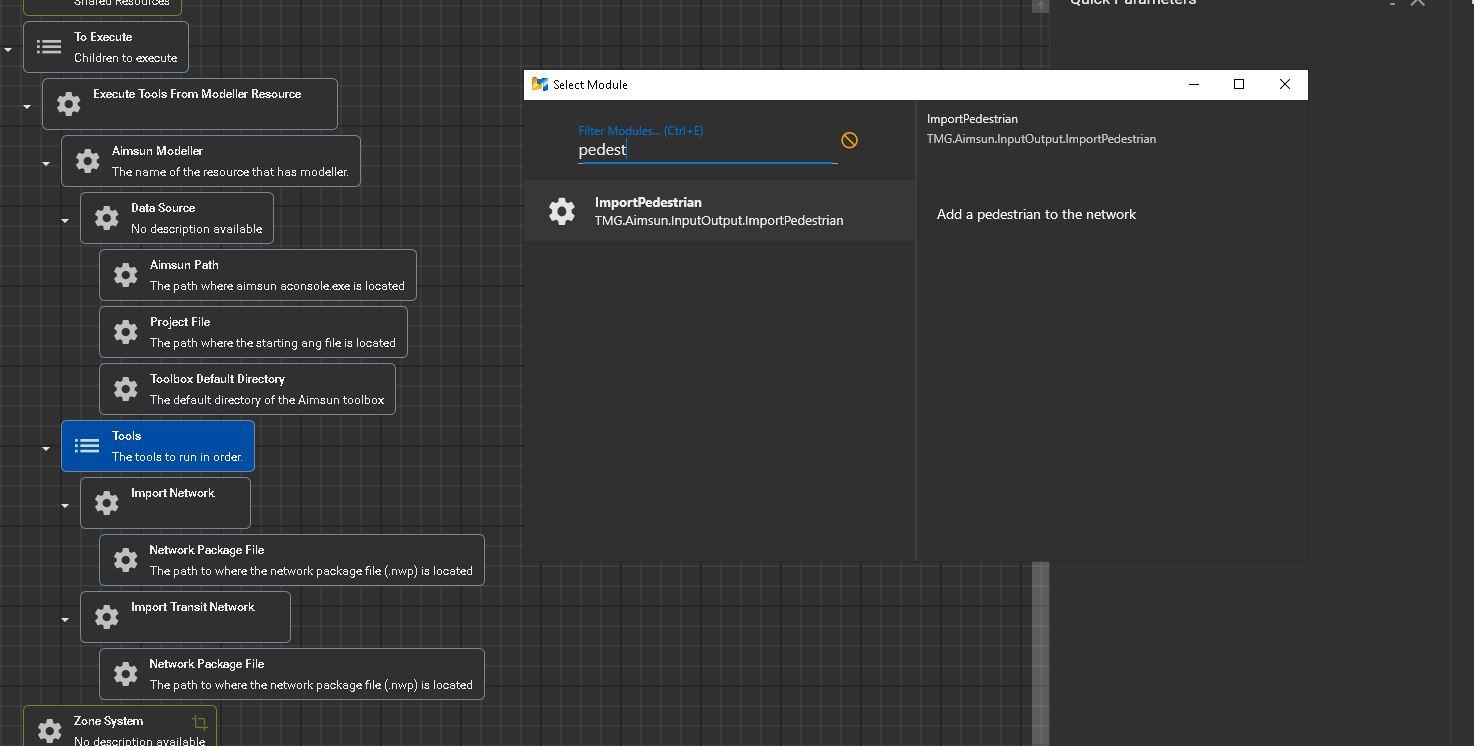Click the Filter Modules search field
Screen dimensions: 1474x746
706,150
